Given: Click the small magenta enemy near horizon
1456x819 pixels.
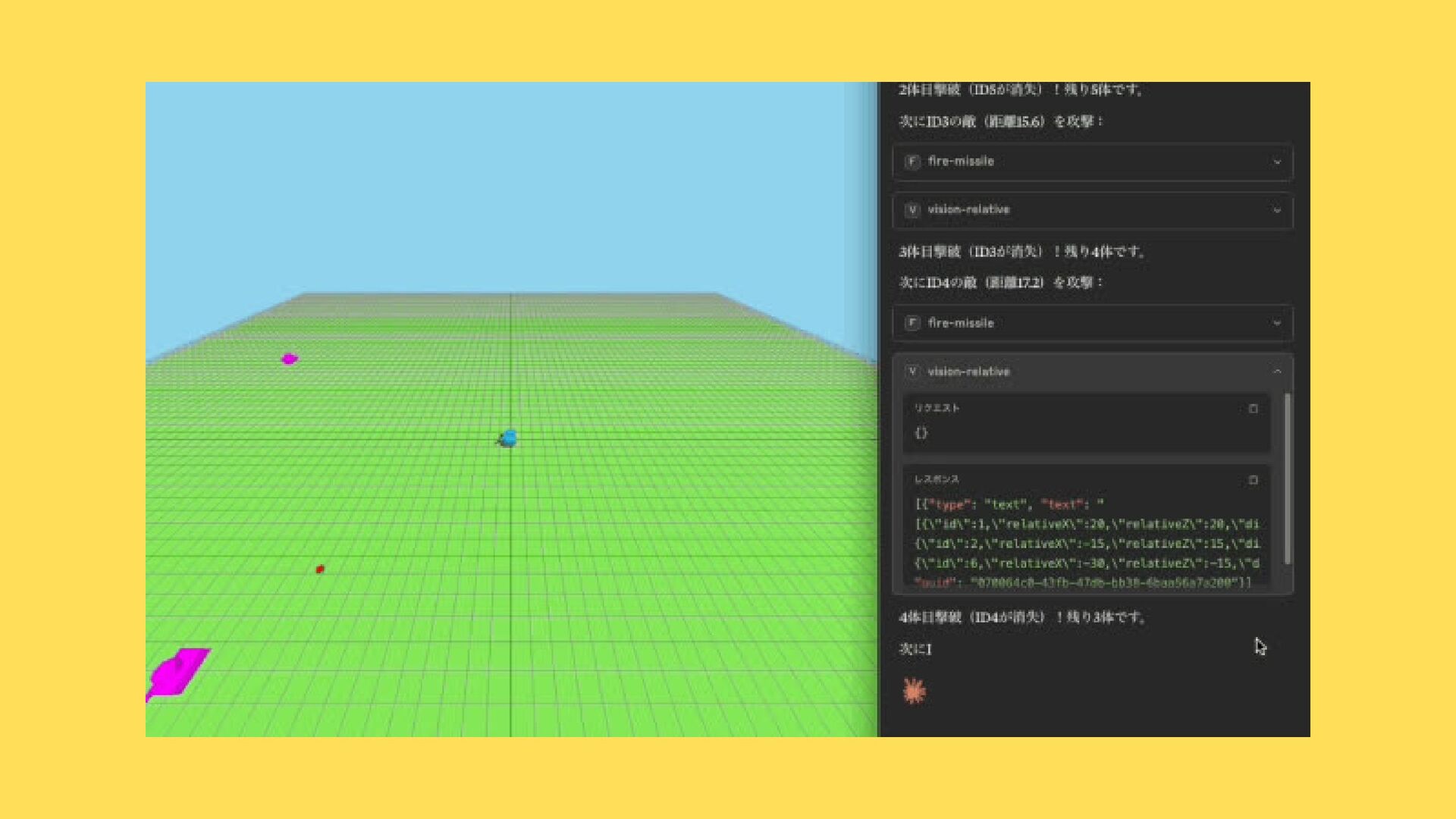Looking at the screenshot, I should coord(289,359).
